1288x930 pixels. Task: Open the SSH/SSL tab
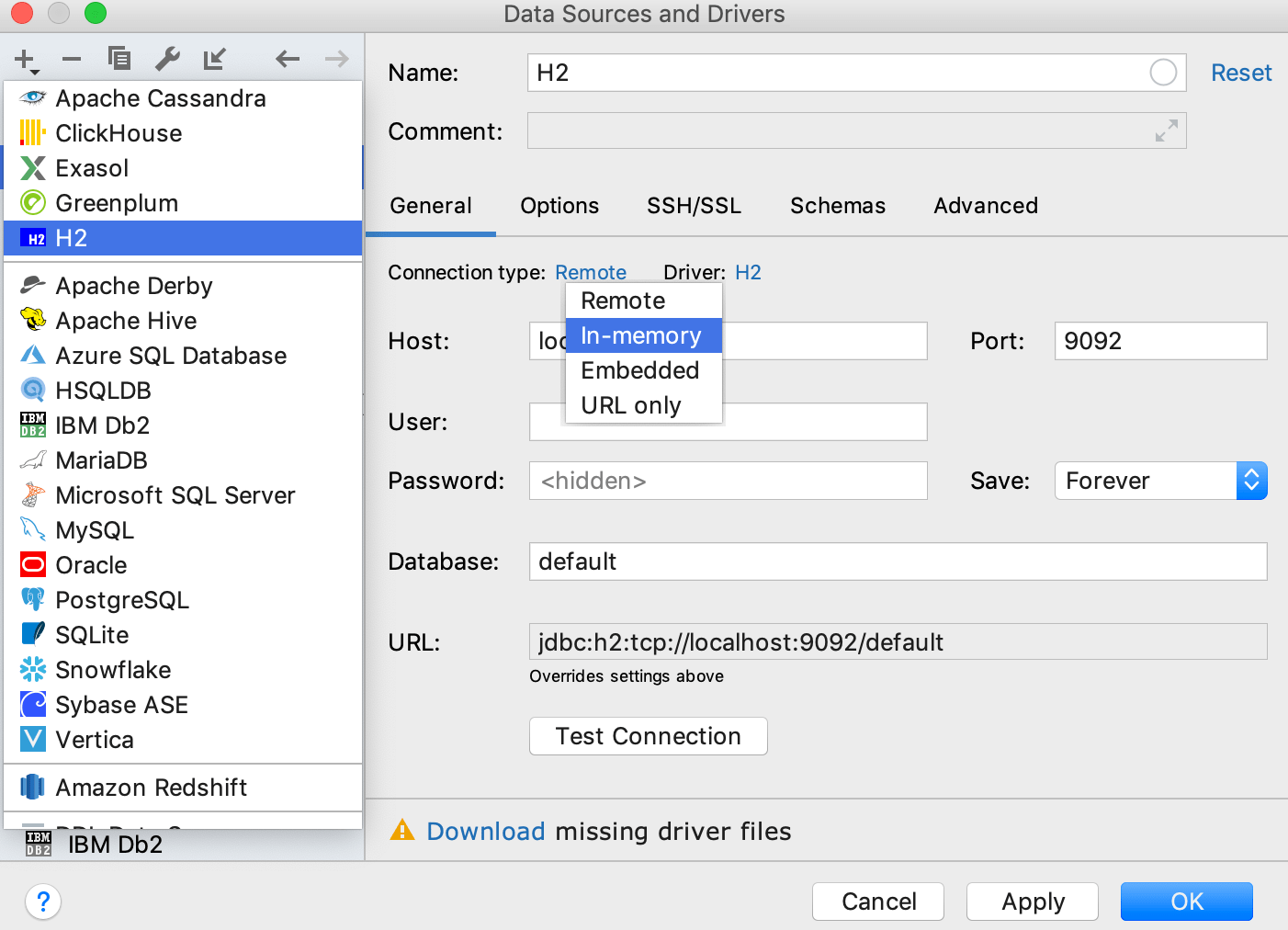click(x=694, y=206)
